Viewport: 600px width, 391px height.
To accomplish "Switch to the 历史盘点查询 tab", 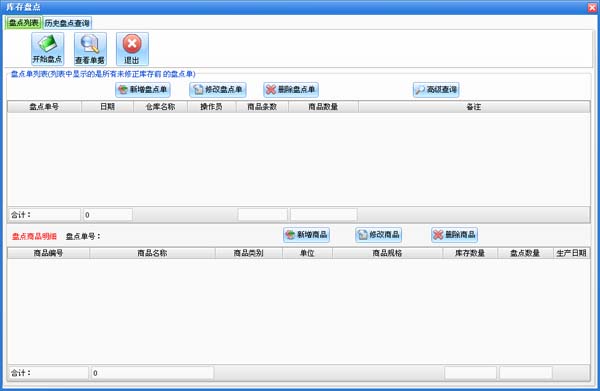I will pos(67,23).
